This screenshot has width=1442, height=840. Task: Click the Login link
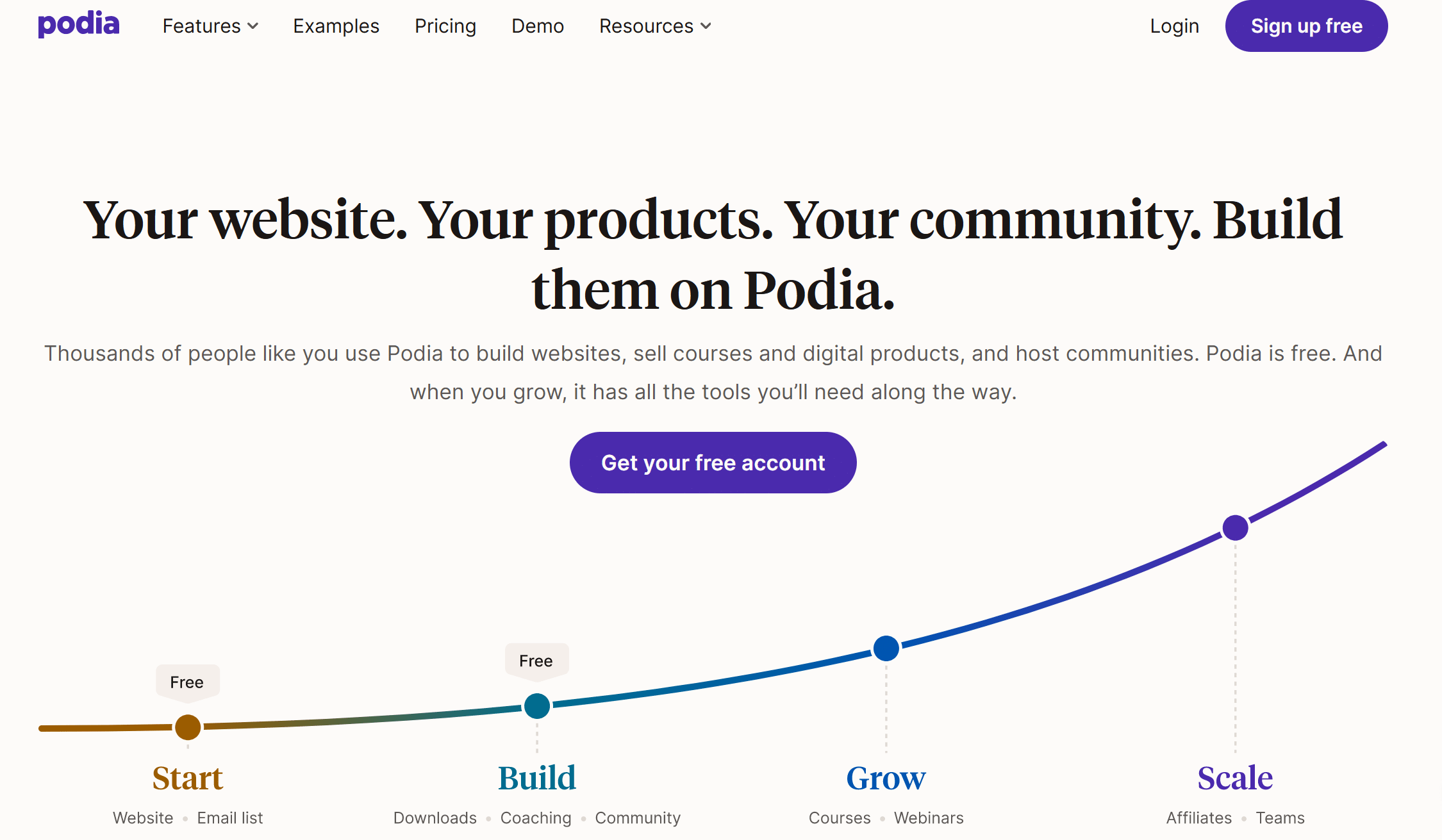(x=1174, y=26)
